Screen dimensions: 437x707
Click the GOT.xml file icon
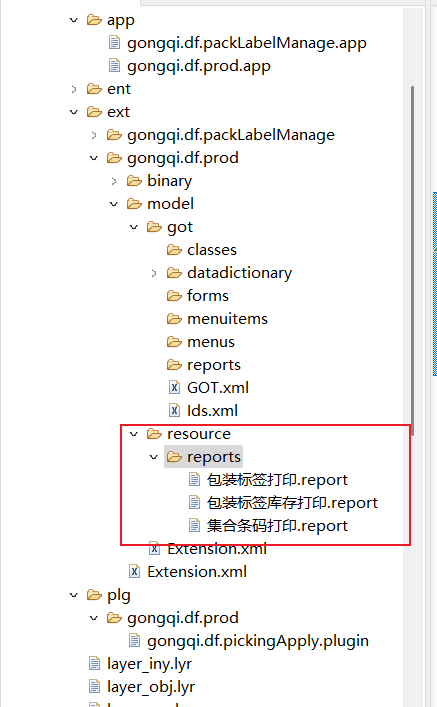174,387
